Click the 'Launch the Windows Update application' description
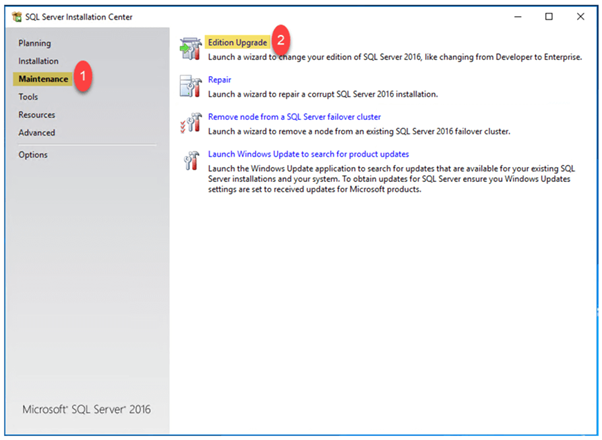The image size is (602, 440). [x=392, y=179]
